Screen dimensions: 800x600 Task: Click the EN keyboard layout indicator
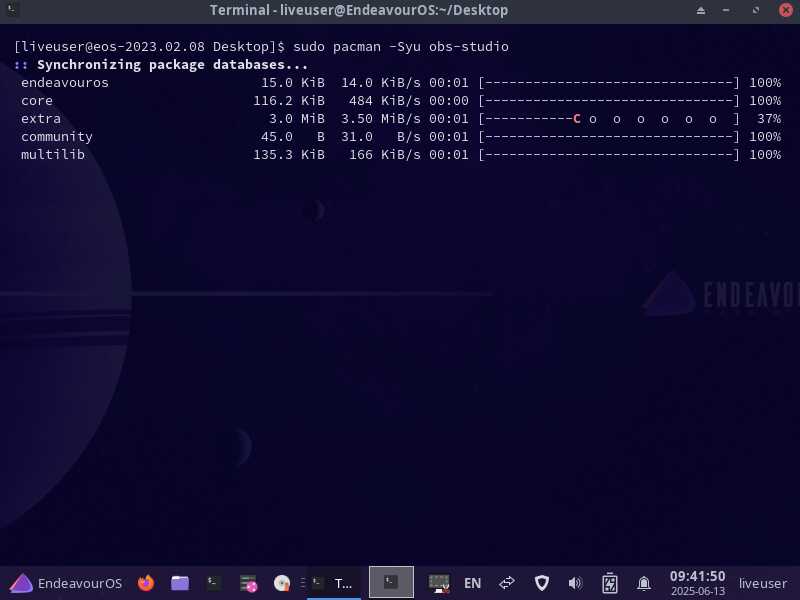pyautogui.click(x=472, y=583)
